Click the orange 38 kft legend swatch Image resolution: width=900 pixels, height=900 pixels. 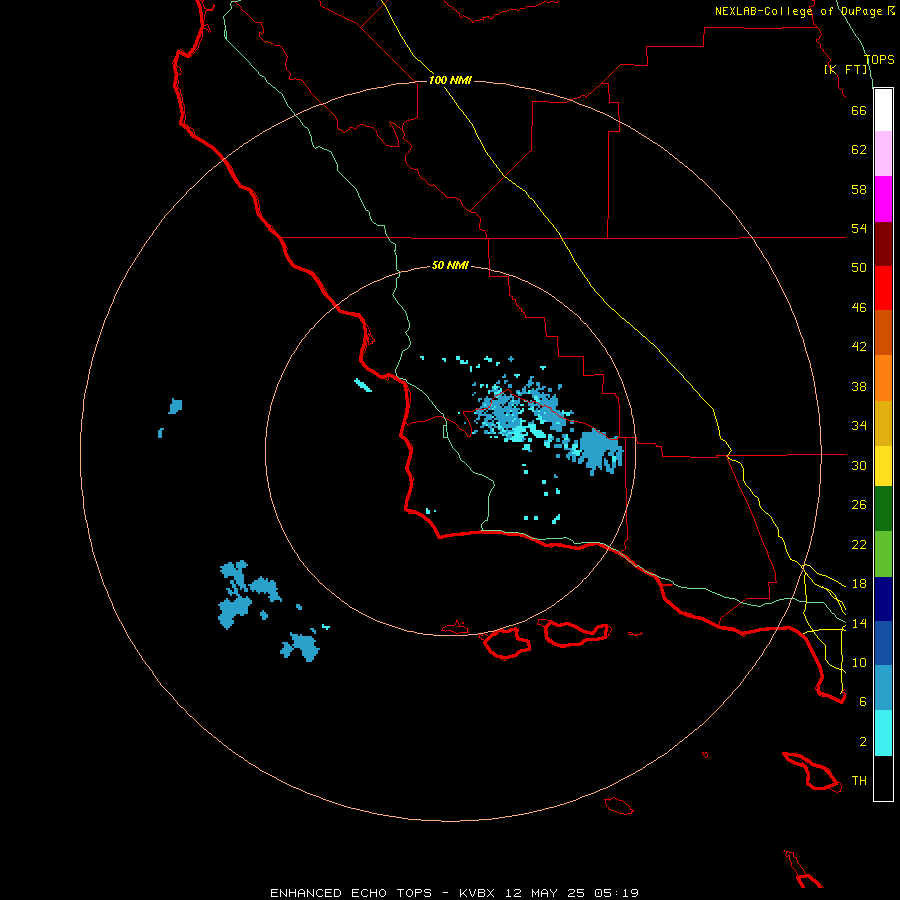pos(883,378)
